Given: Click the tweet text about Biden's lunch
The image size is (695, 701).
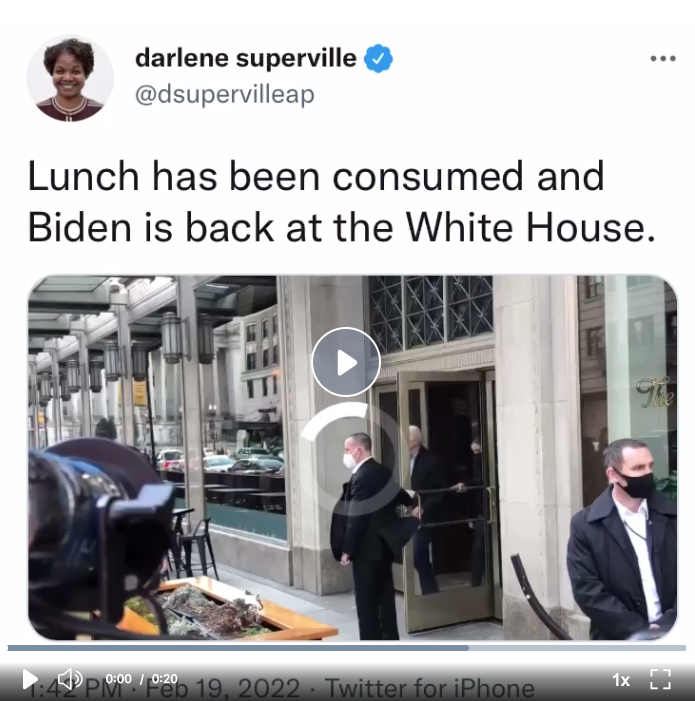Looking at the screenshot, I should [341, 201].
